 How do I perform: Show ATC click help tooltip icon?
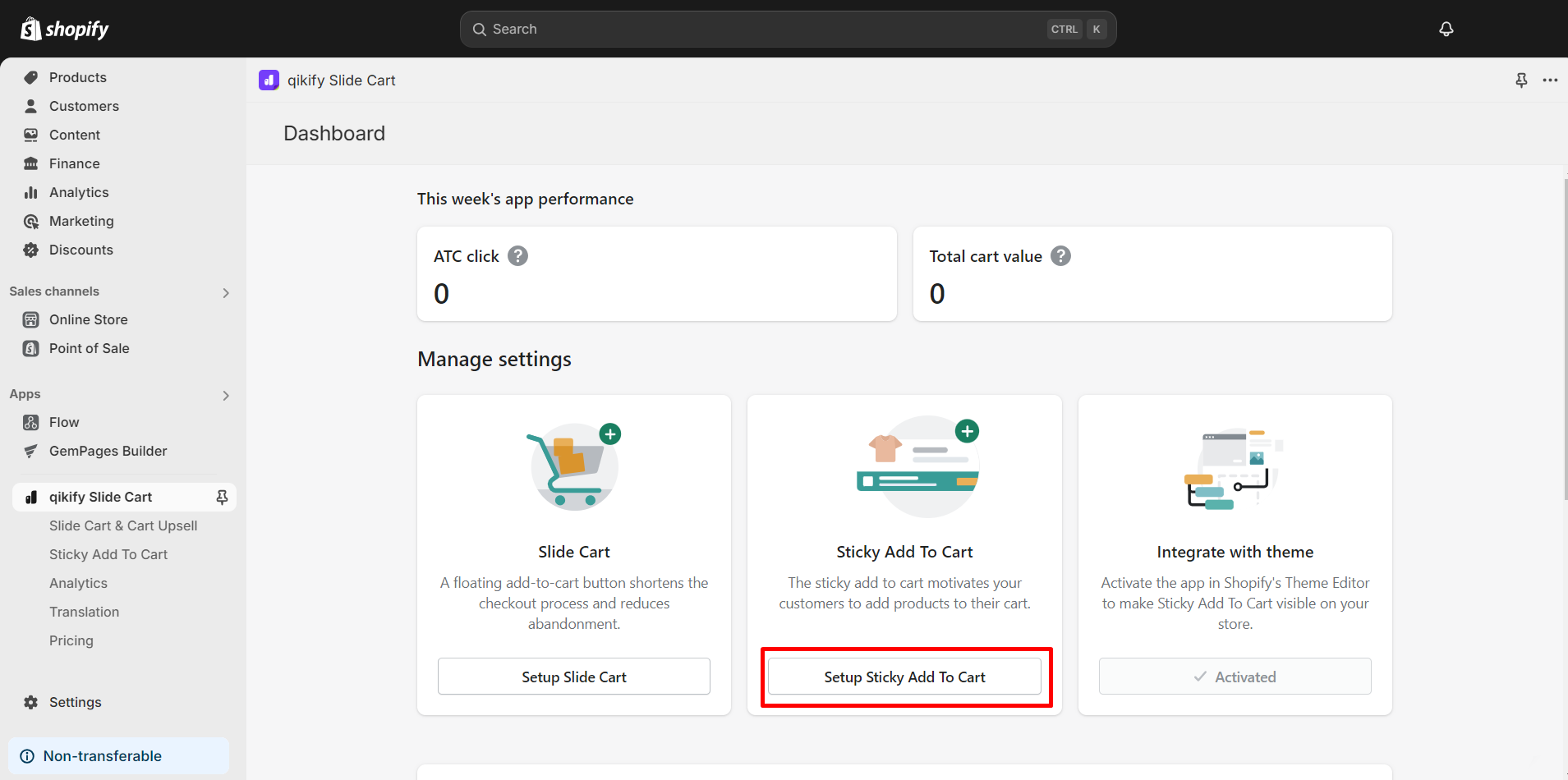pos(517,256)
